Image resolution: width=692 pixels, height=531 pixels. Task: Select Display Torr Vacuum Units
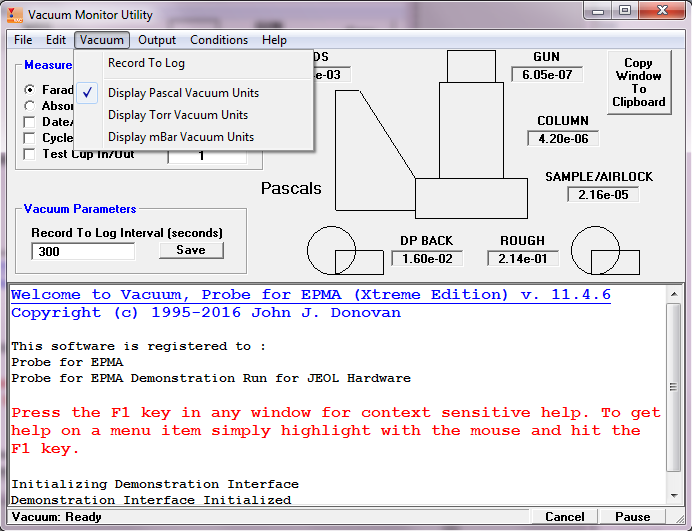tap(178, 115)
